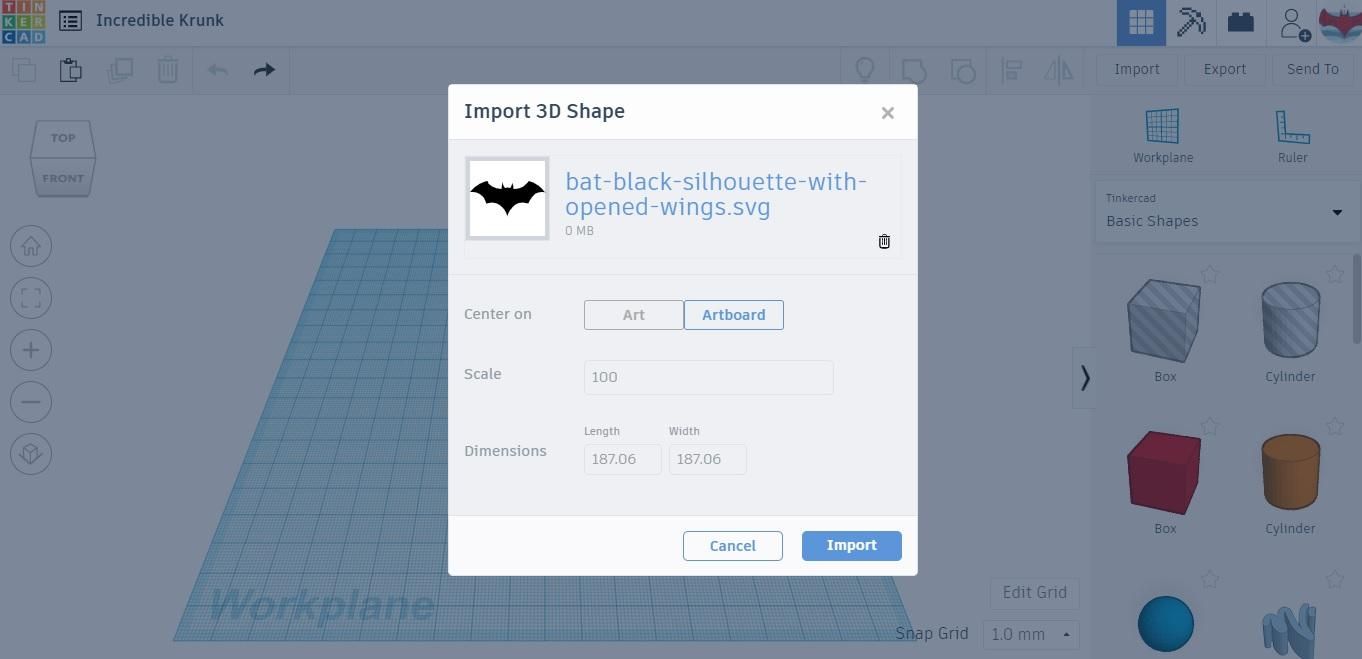Click the Fit view to selection icon

pyautogui.click(x=30, y=297)
